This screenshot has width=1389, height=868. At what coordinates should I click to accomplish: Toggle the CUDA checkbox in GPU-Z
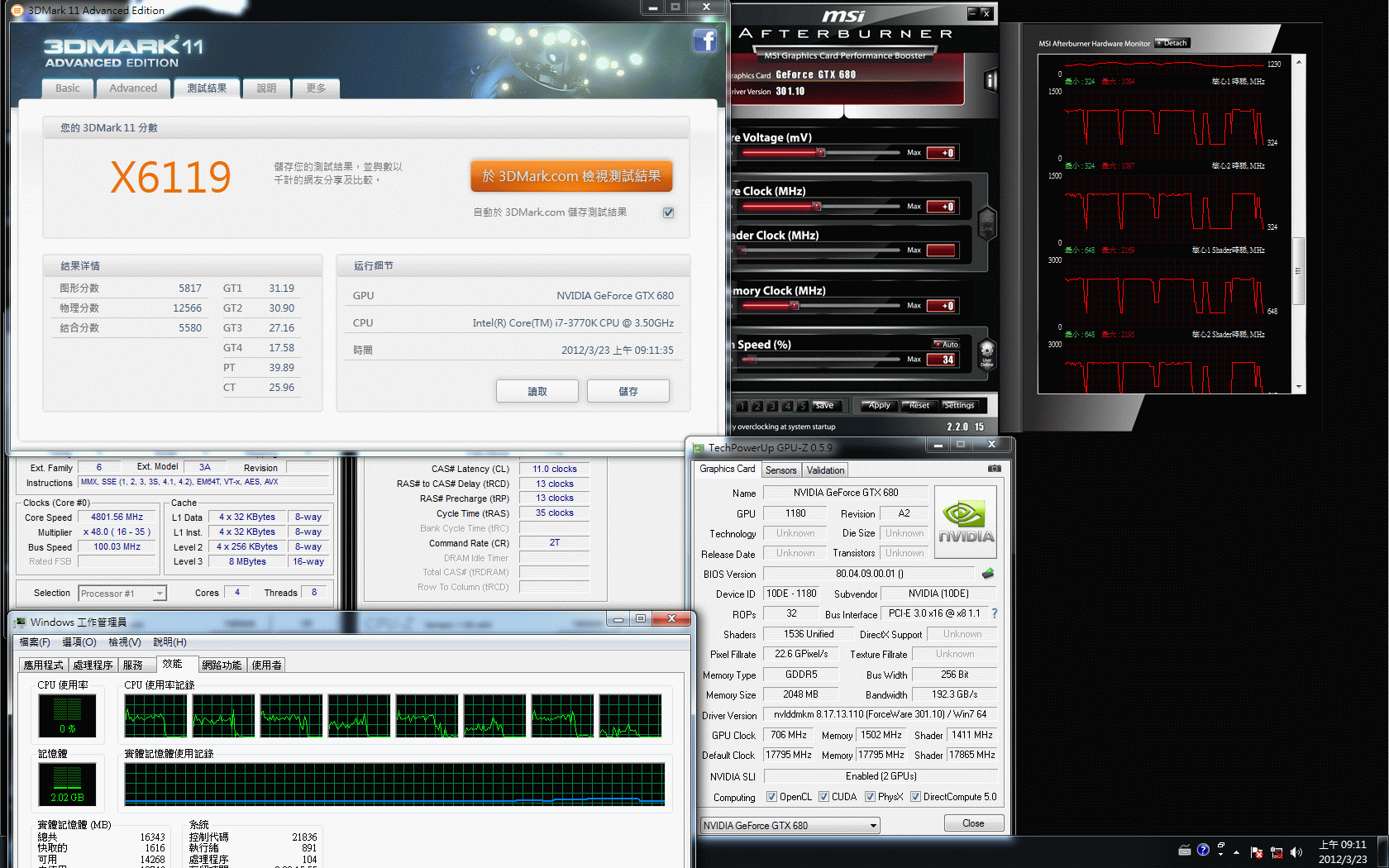coord(823,797)
